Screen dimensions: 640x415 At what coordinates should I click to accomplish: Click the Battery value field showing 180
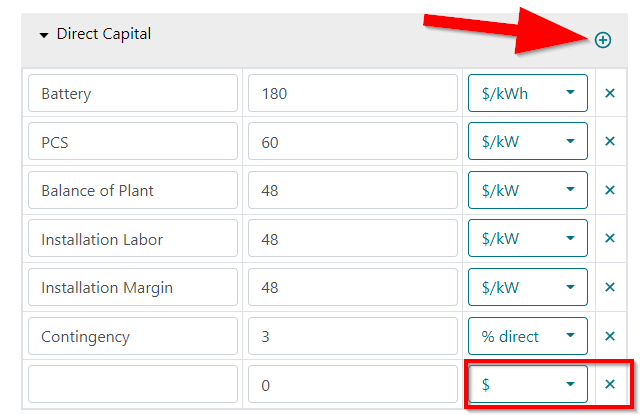(x=353, y=93)
